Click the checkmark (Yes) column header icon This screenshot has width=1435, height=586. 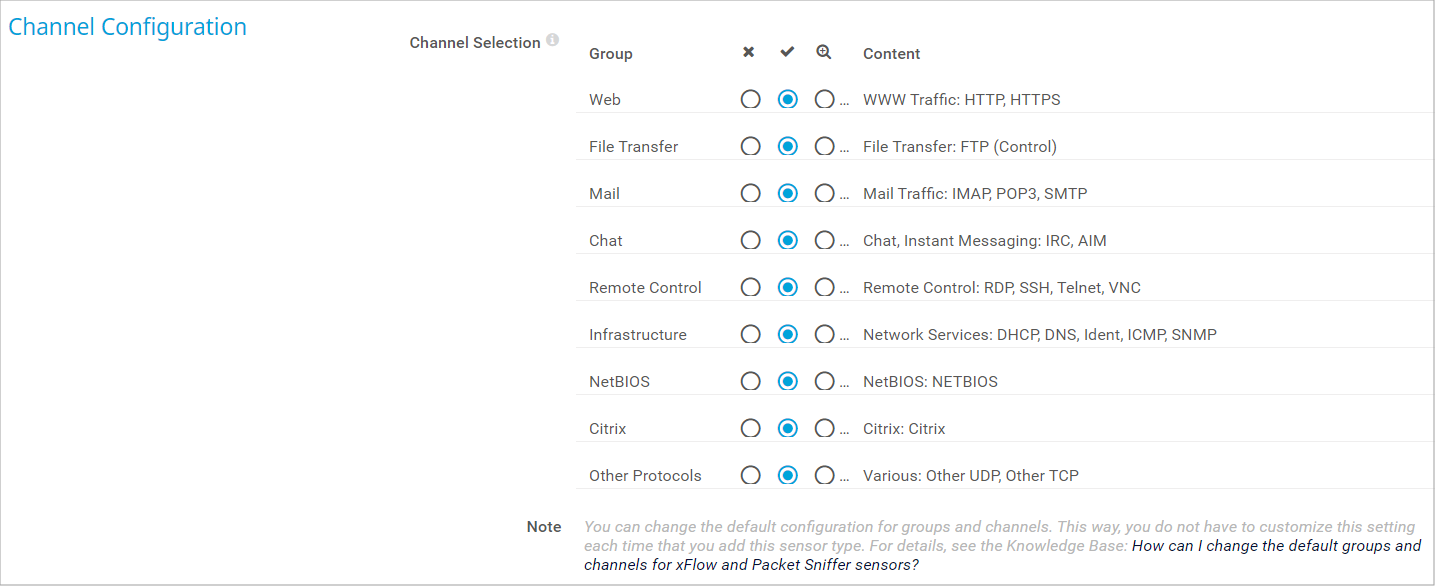(787, 52)
